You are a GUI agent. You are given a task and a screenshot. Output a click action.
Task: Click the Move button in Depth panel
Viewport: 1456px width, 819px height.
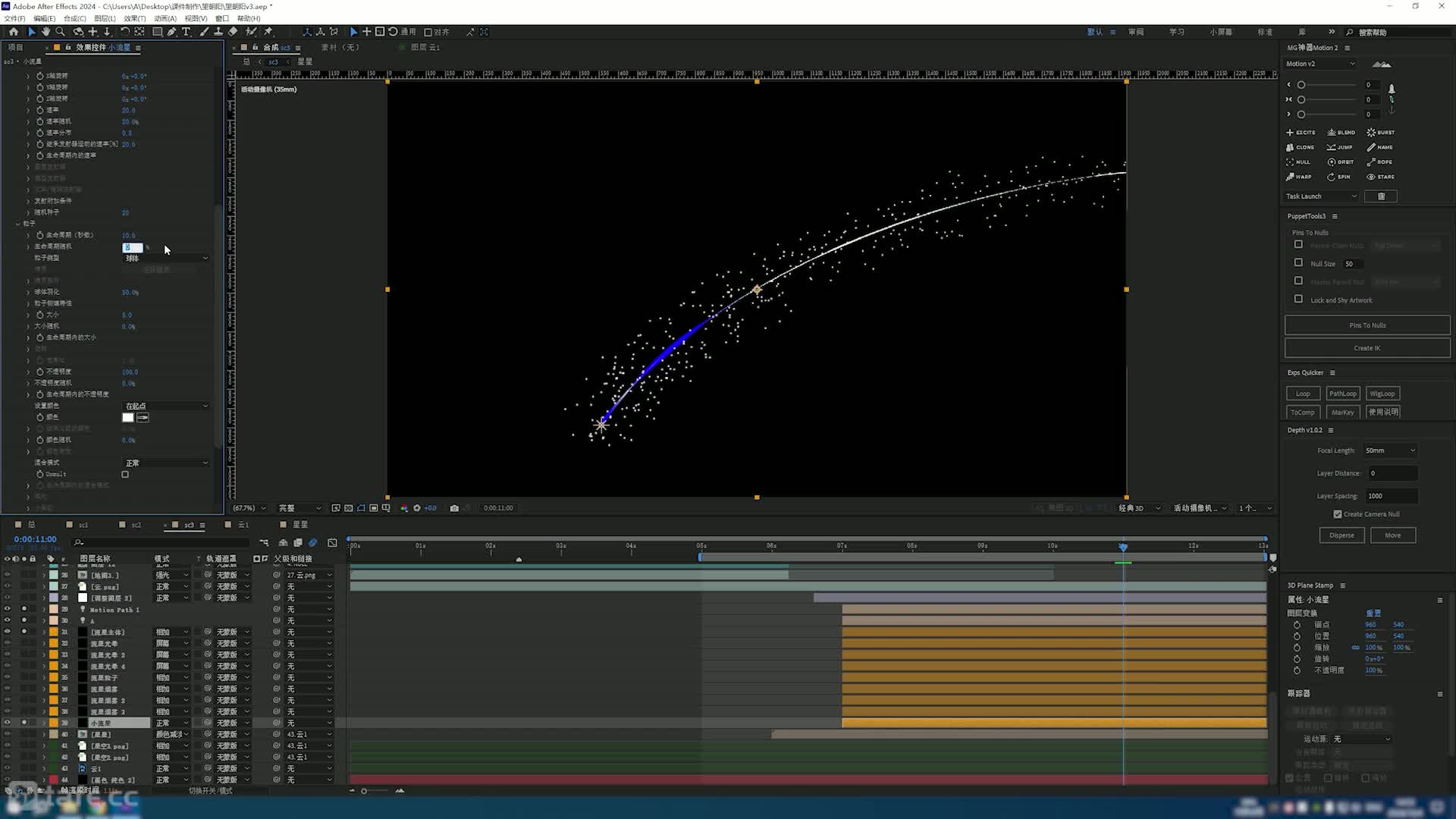[x=1393, y=535]
